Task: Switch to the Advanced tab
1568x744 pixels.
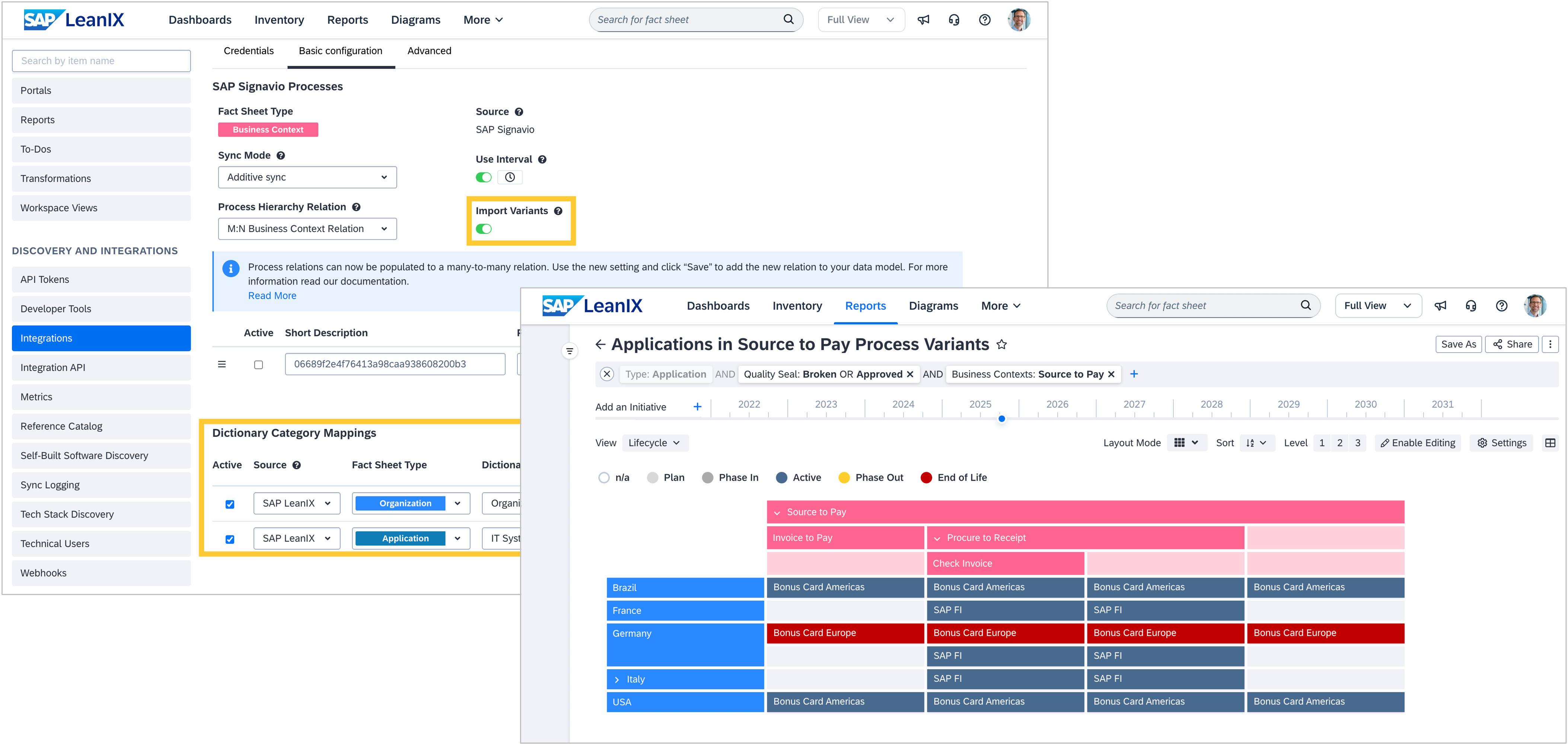Action: (x=428, y=51)
